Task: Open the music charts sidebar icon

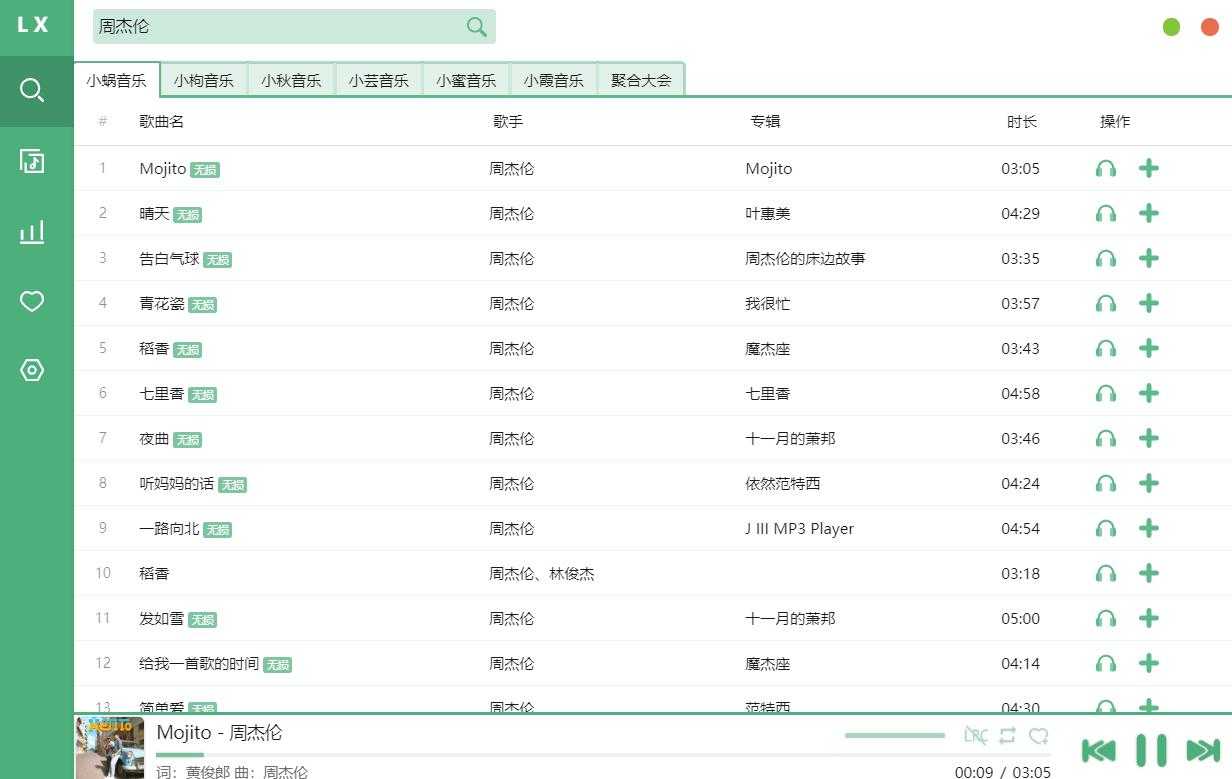Action: [32, 231]
